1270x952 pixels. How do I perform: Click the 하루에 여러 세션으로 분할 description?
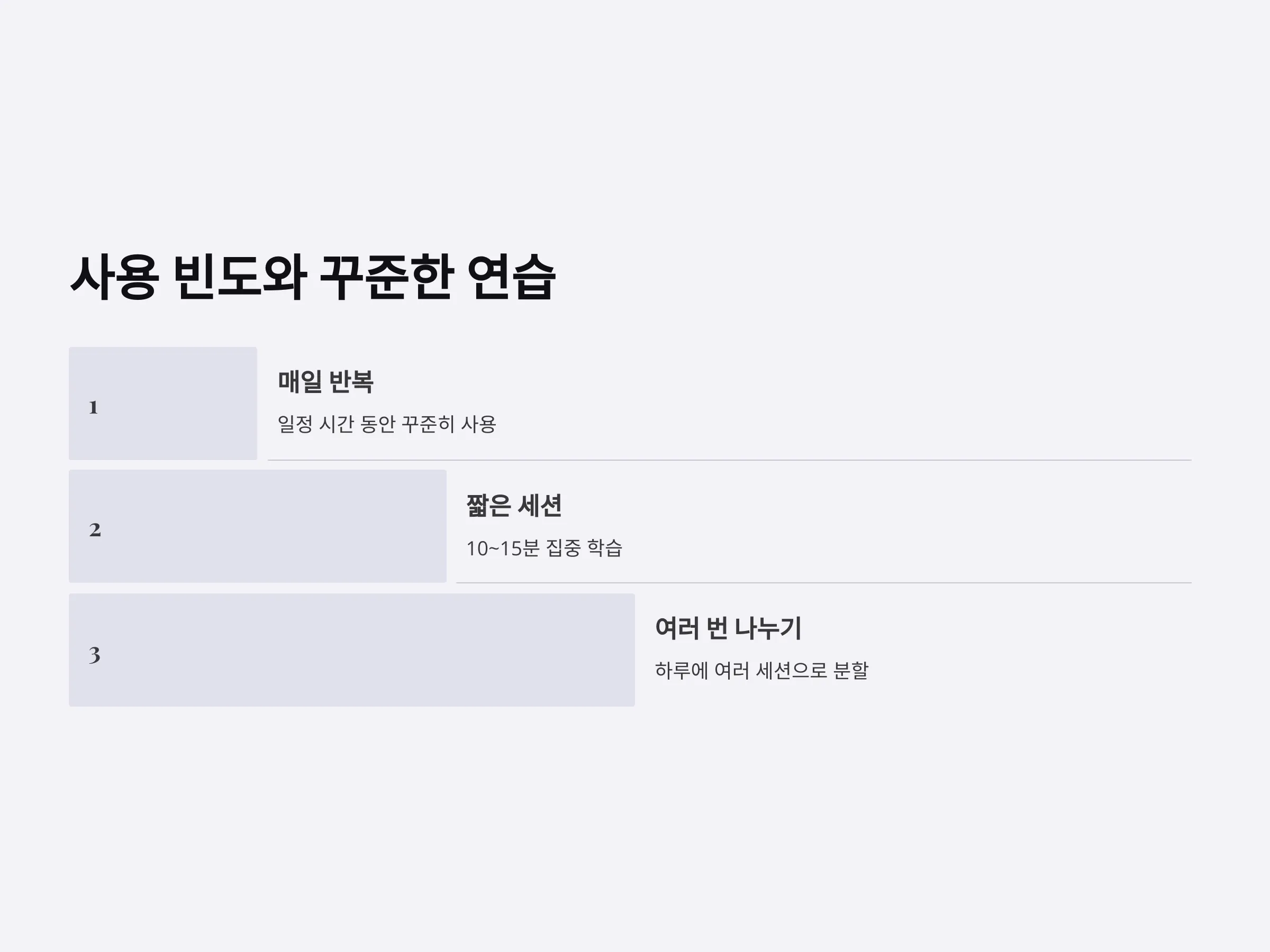tap(761, 670)
